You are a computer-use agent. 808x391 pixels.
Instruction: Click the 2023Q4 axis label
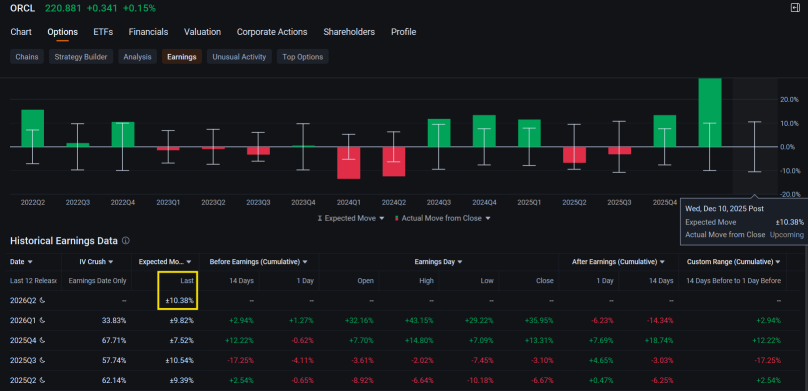(x=304, y=202)
